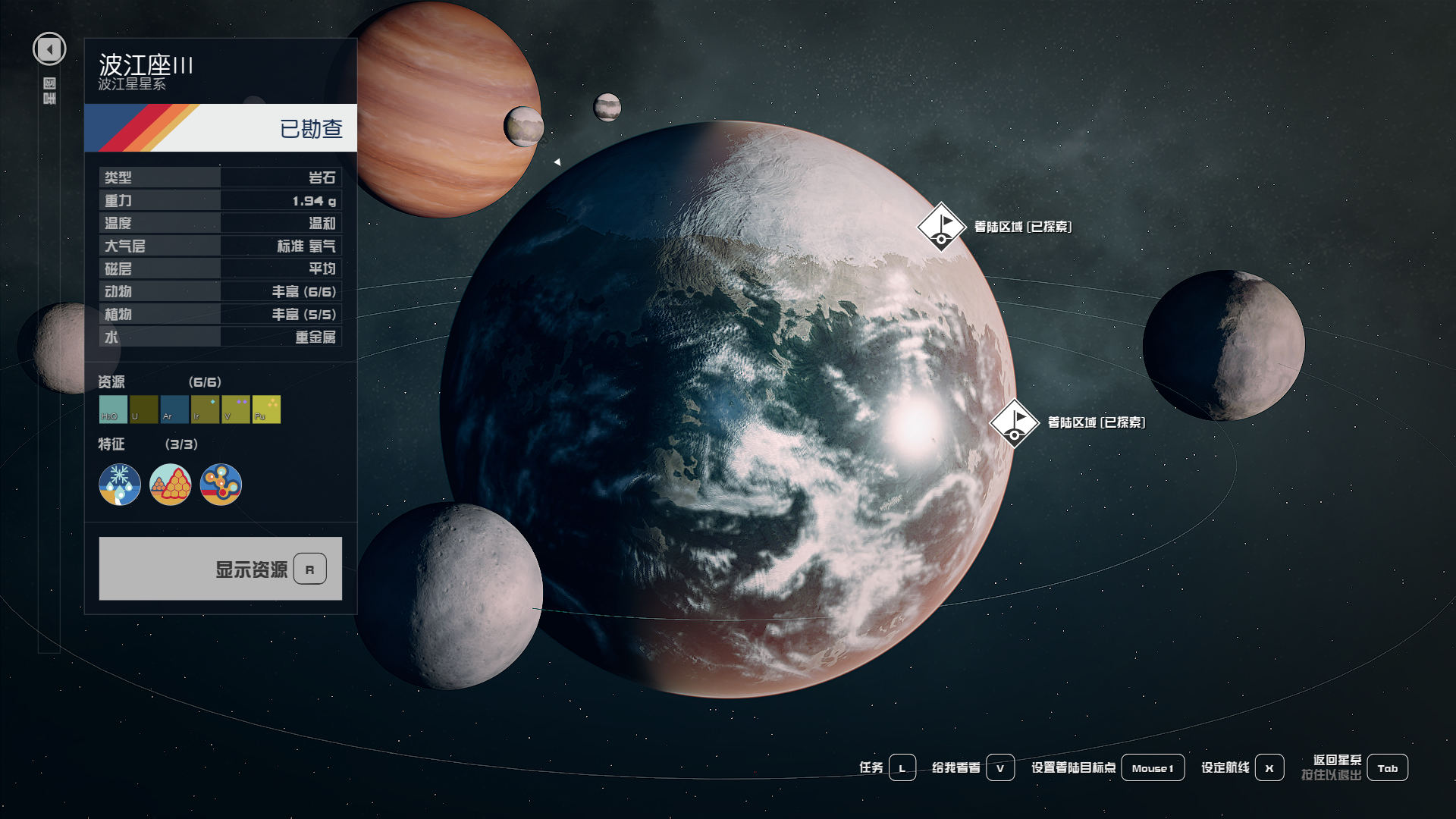
Task: Click the (3/3) traits count
Action: (x=181, y=444)
